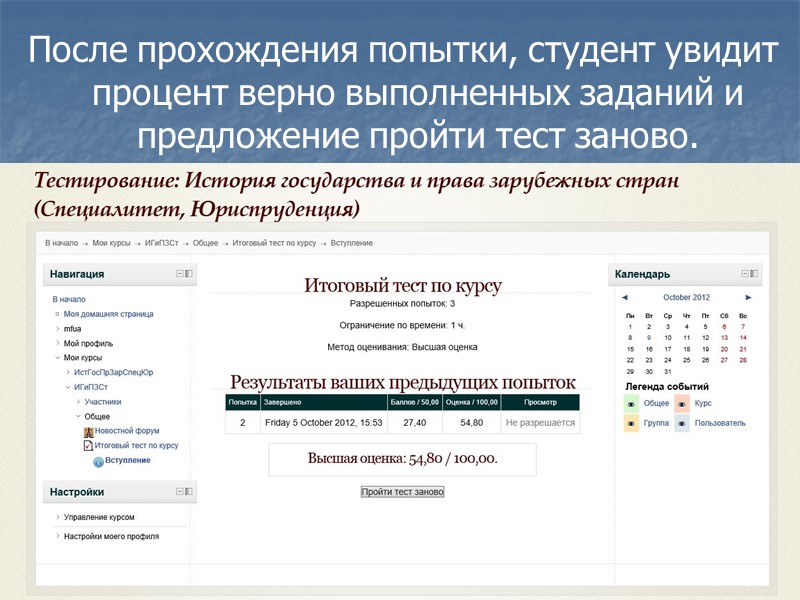800x600 pixels.
Task: Expand the mfua tree node
Action: pos(58,329)
